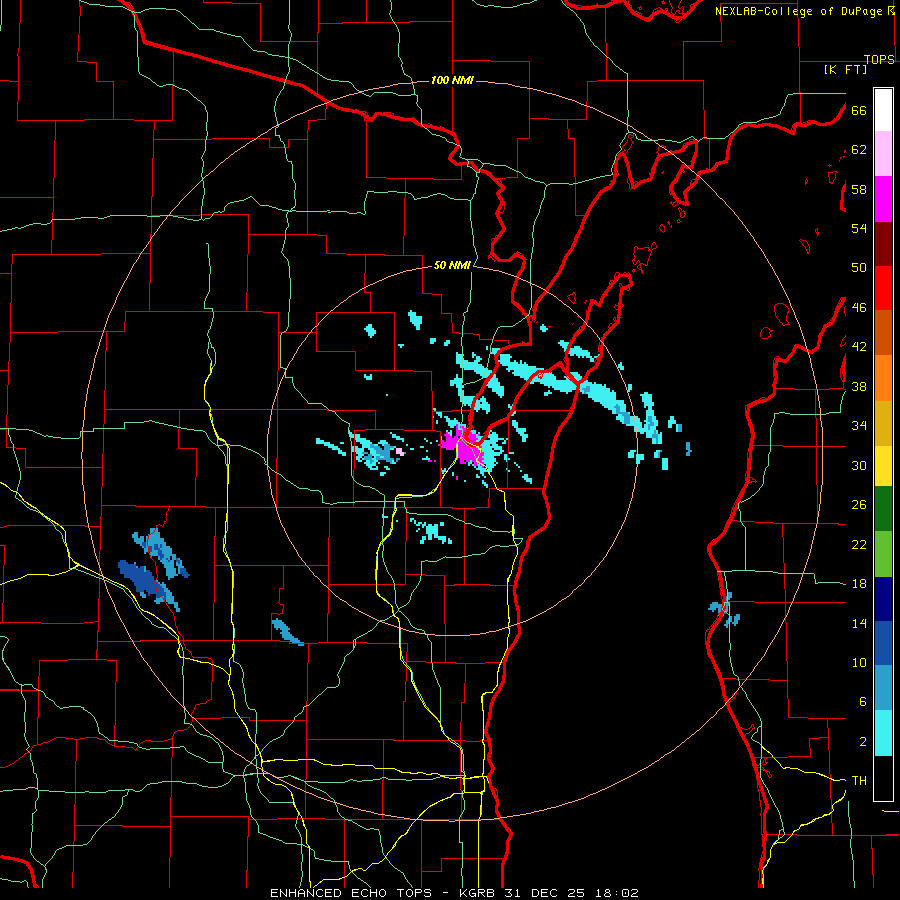The width and height of the screenshot is (900, 900).
Task: Click the cyan swatch between 2 and 6
Action: (x=883, y=732)
